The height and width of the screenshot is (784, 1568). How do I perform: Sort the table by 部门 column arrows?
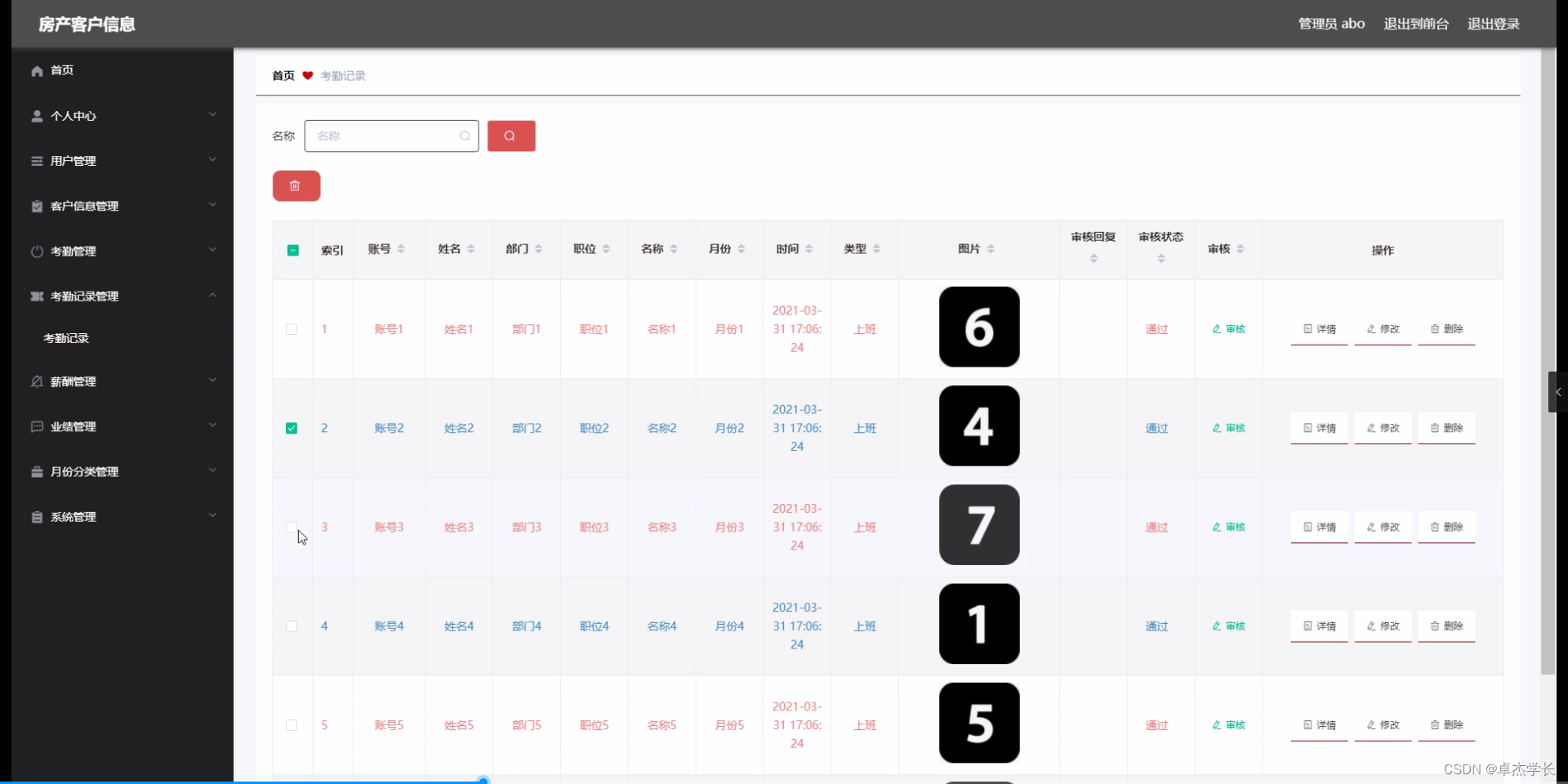coord(539,249)
